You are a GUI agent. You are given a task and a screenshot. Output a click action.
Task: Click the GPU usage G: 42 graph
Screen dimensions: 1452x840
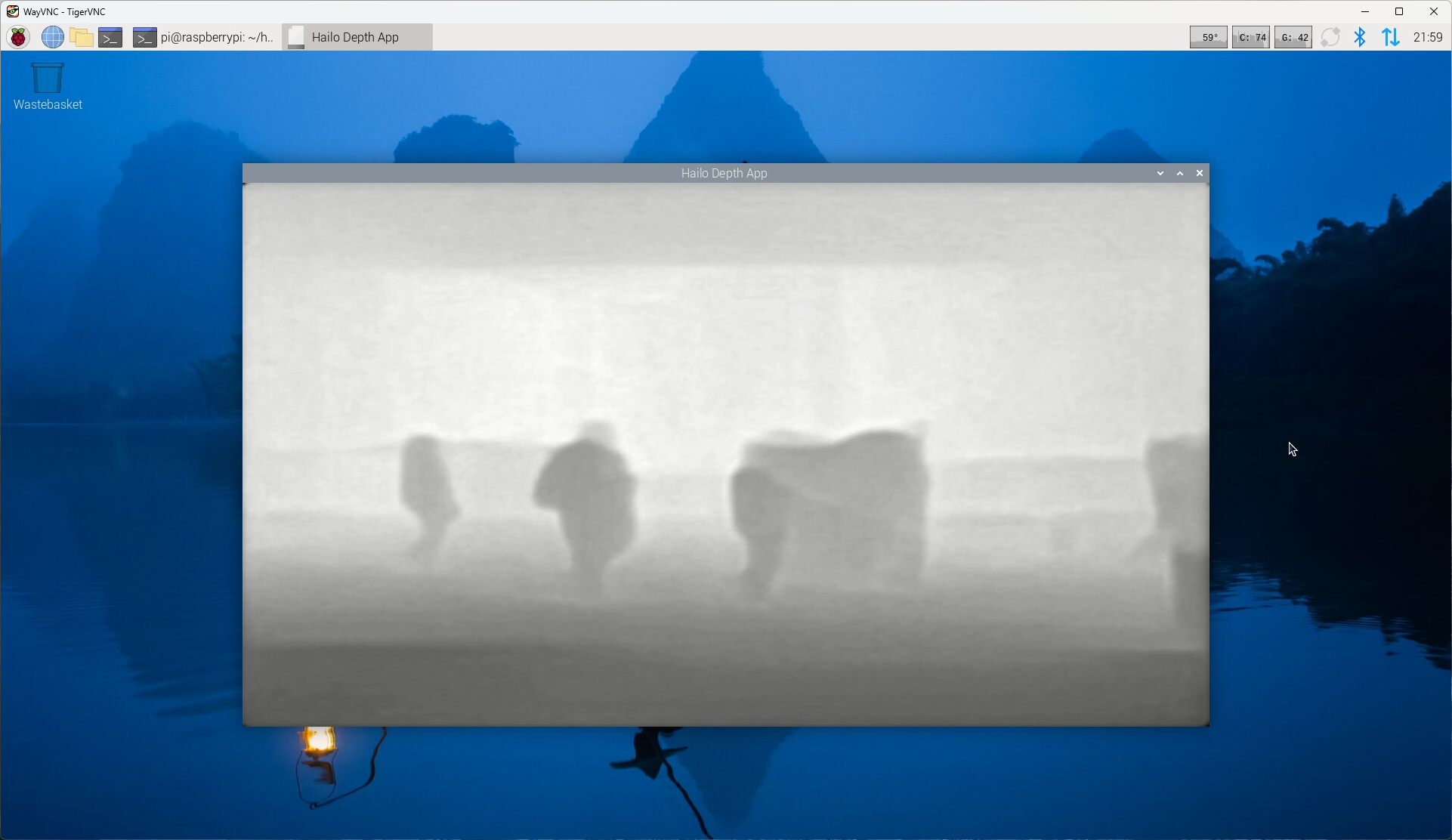point(1293,37)
